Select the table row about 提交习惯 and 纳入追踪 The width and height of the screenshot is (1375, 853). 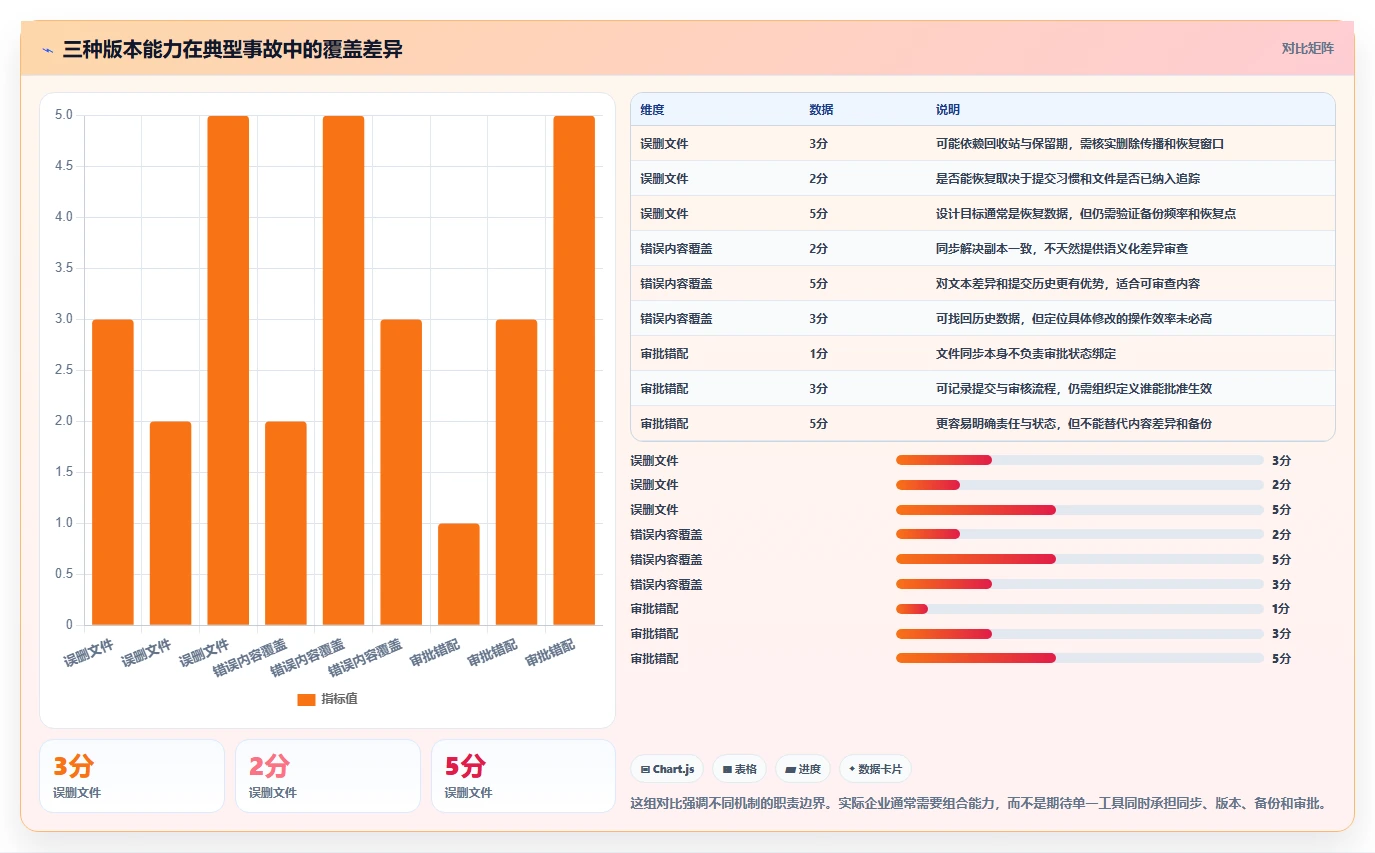click(983, 179)
